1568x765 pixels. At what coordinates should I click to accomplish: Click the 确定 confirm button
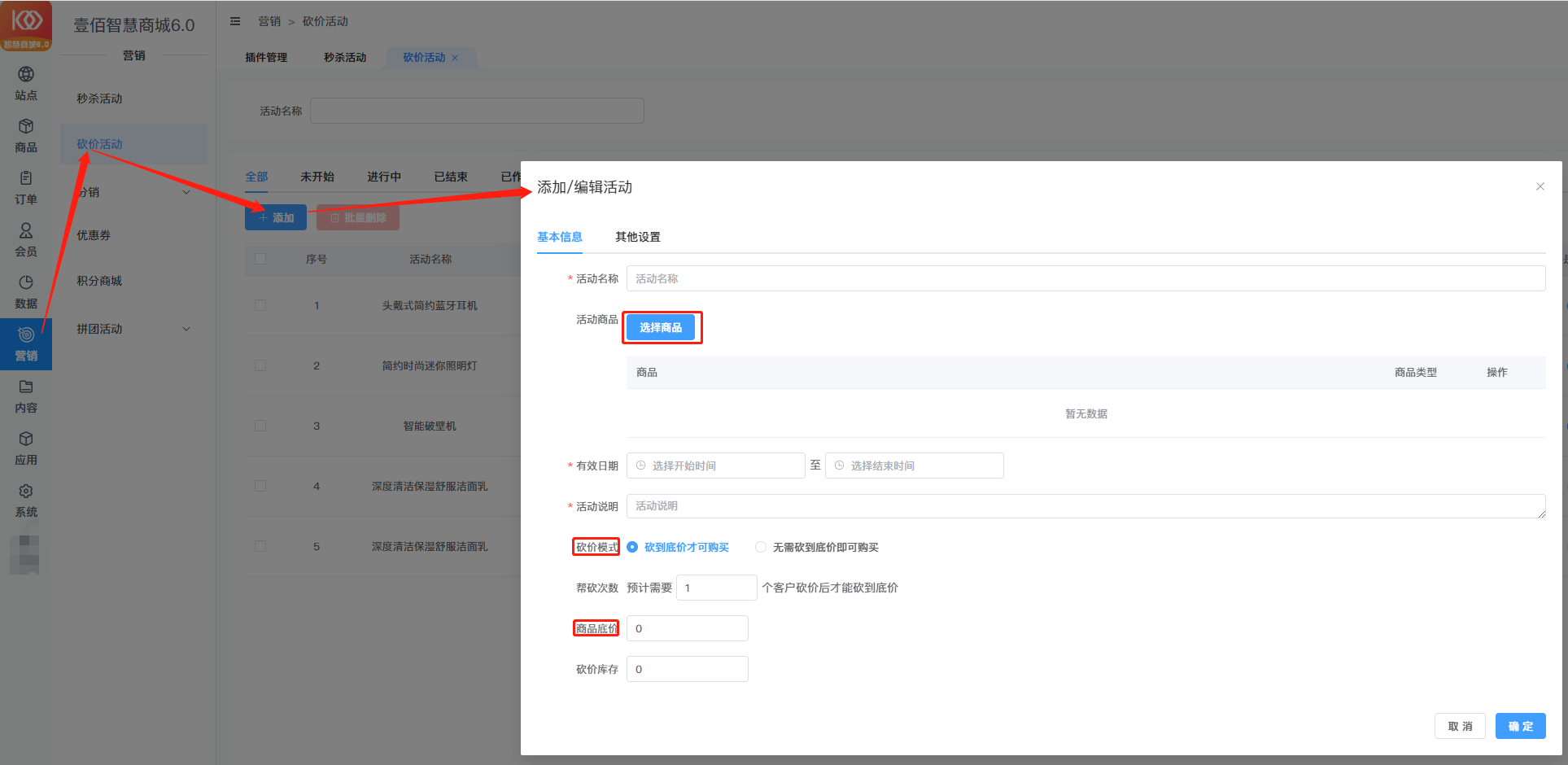tap(1520, 726)
